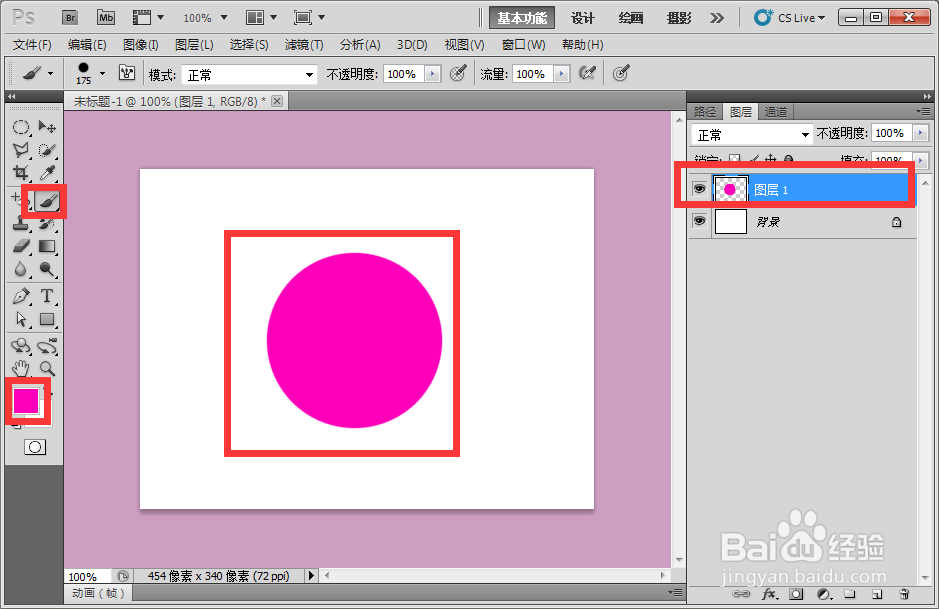Image resolution: width=939 pixels, height=609 pixels.
Task: Select the Zoom tool in toolbox
Action: 47,368
